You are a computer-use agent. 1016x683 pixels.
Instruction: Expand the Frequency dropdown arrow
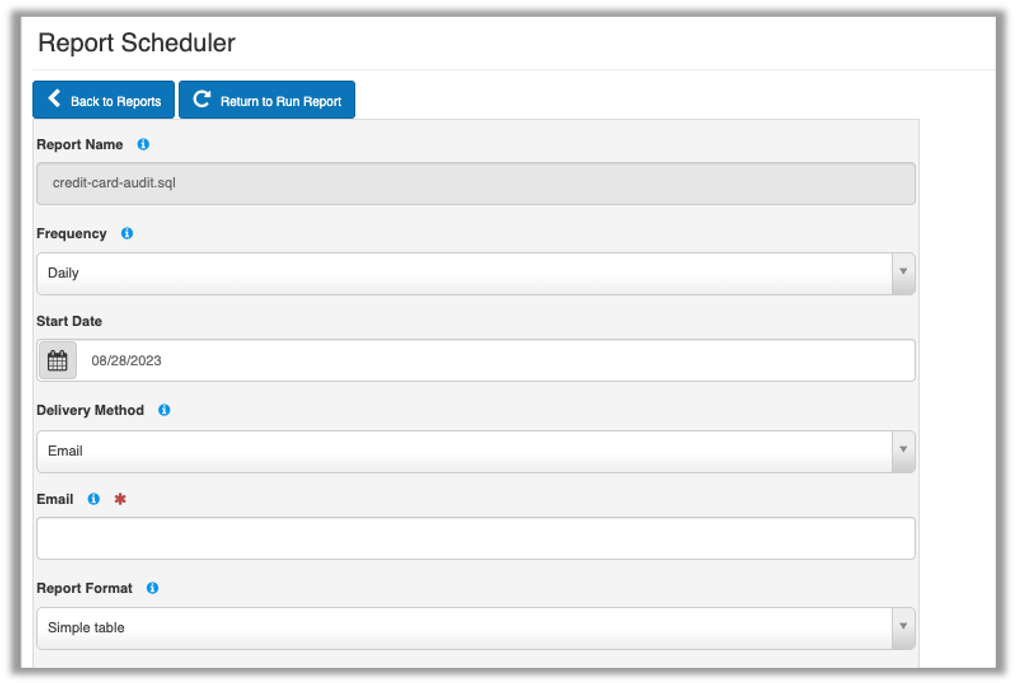[x=903, y=273]
